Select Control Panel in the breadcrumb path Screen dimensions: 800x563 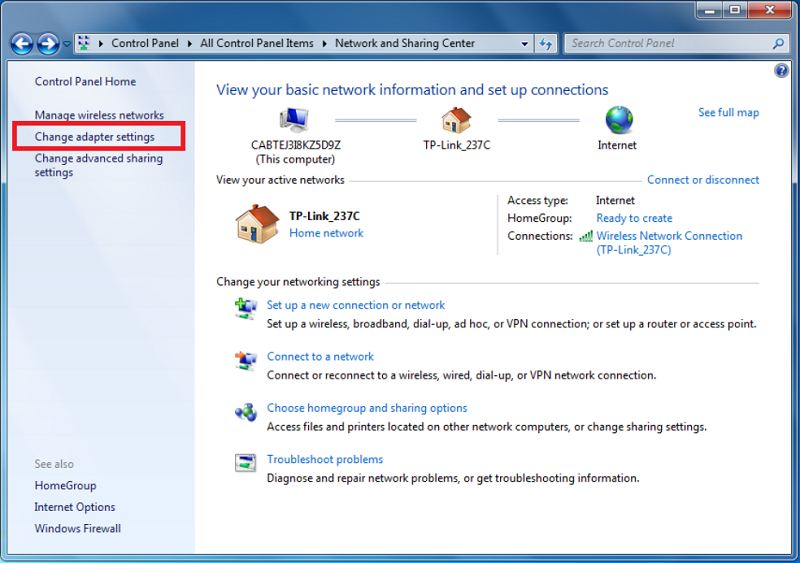coord(146,44)
